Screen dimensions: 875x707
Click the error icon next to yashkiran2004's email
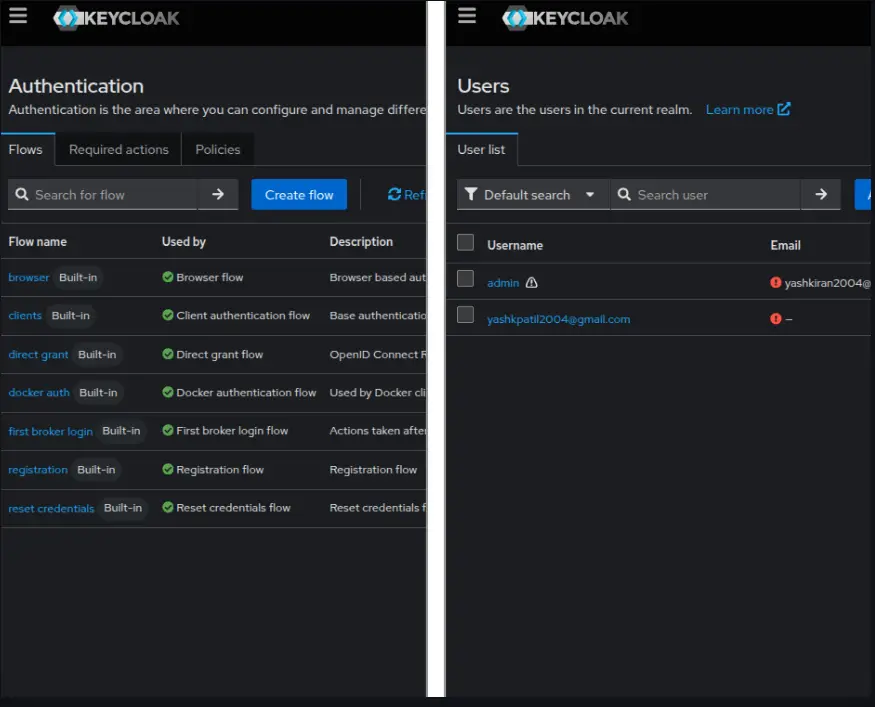(778, 283)
